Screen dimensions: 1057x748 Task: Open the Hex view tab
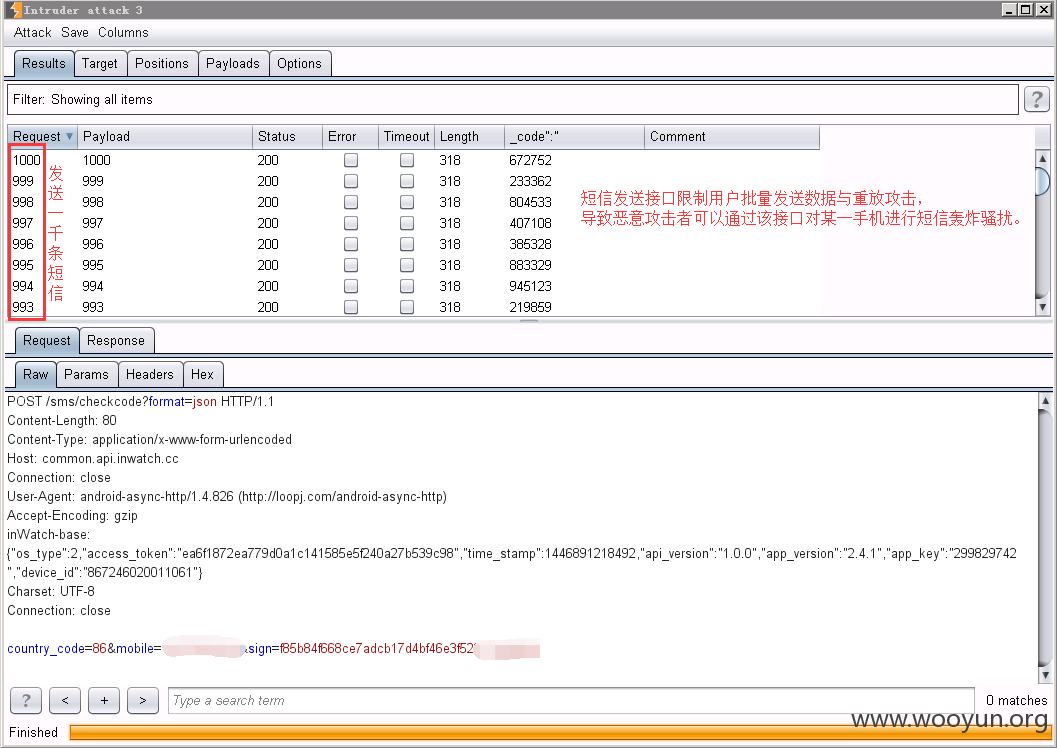tap(202, 374)
